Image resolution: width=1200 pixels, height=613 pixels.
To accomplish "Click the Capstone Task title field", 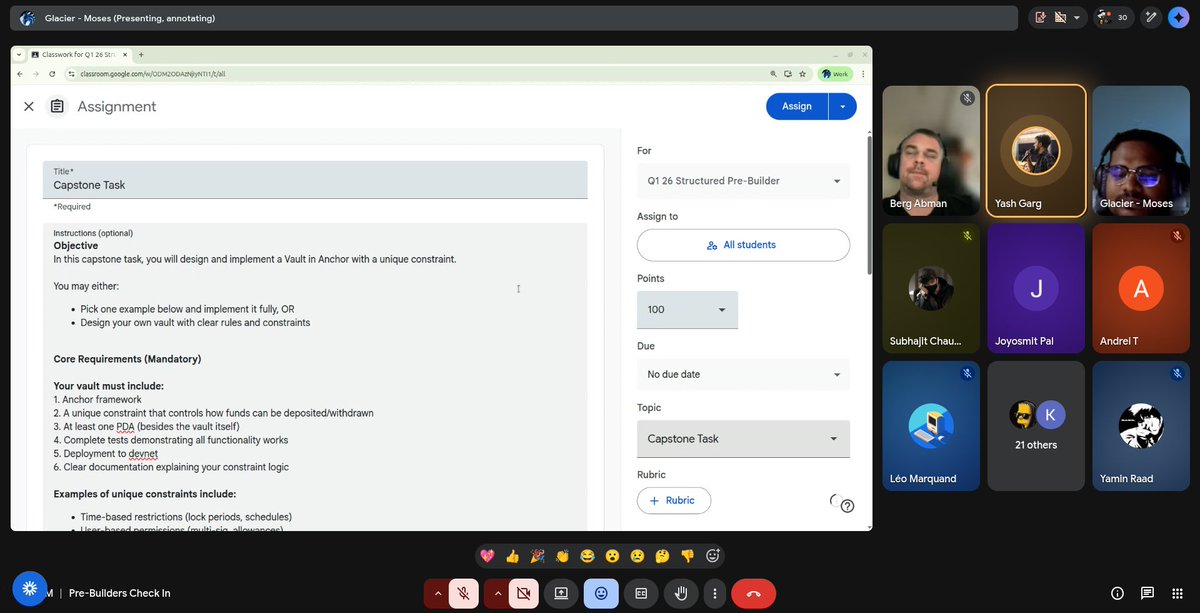I will [x=315, y=179].
